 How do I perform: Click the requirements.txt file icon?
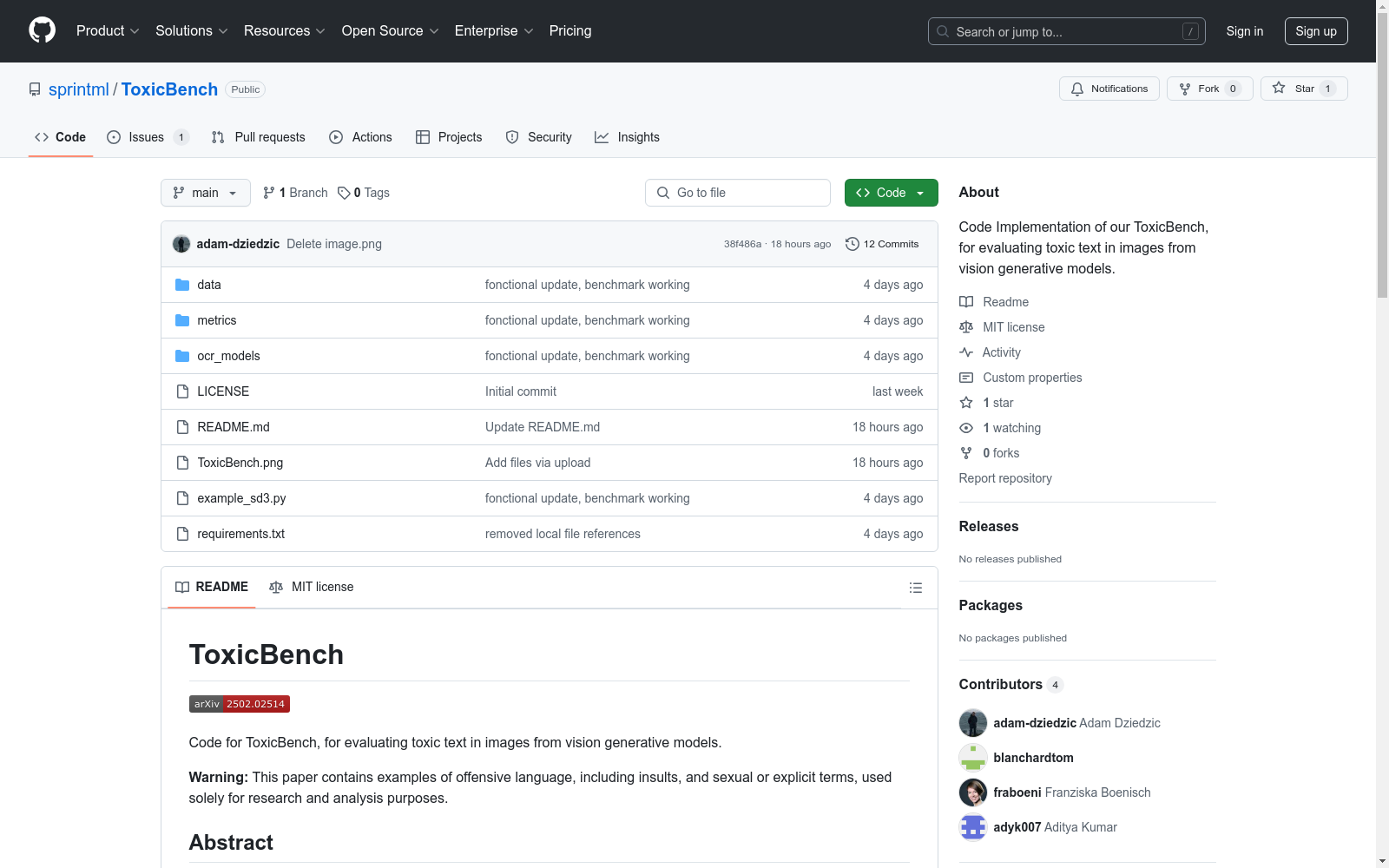(x=182, y=534)
